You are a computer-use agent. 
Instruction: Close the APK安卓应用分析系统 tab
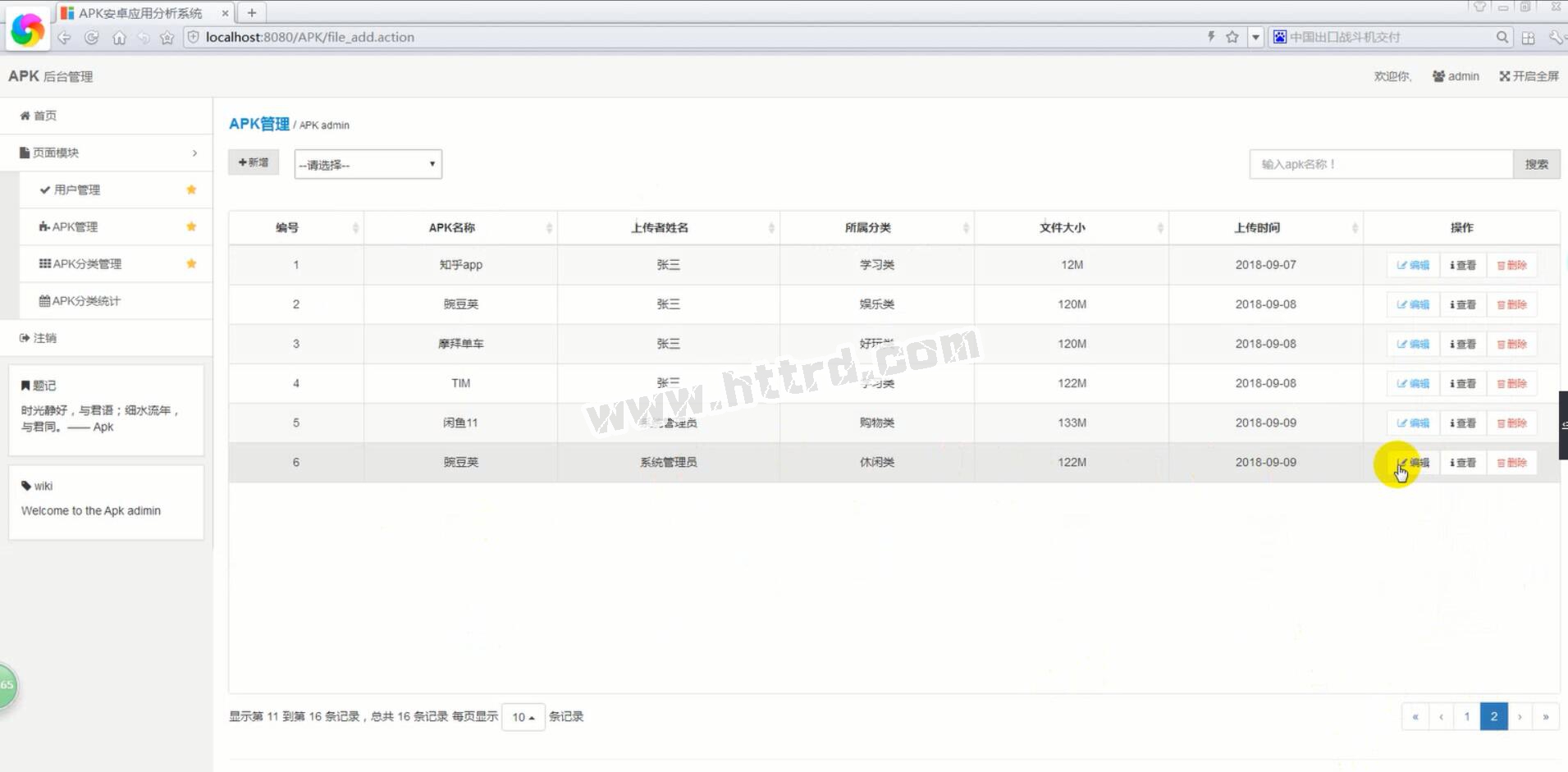(x=225, y=13)
